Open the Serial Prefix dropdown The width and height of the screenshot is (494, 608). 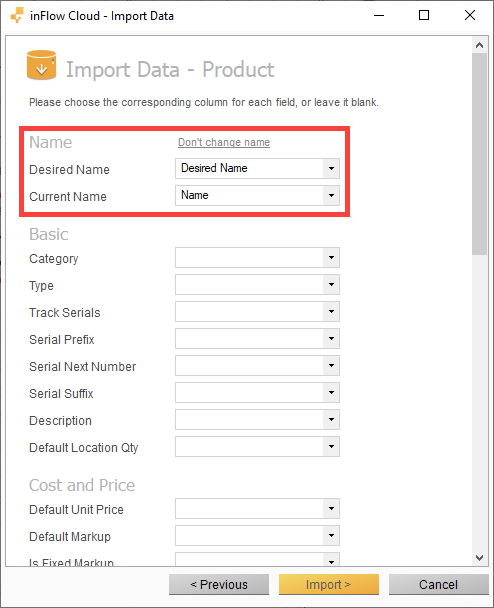point(257,339)
